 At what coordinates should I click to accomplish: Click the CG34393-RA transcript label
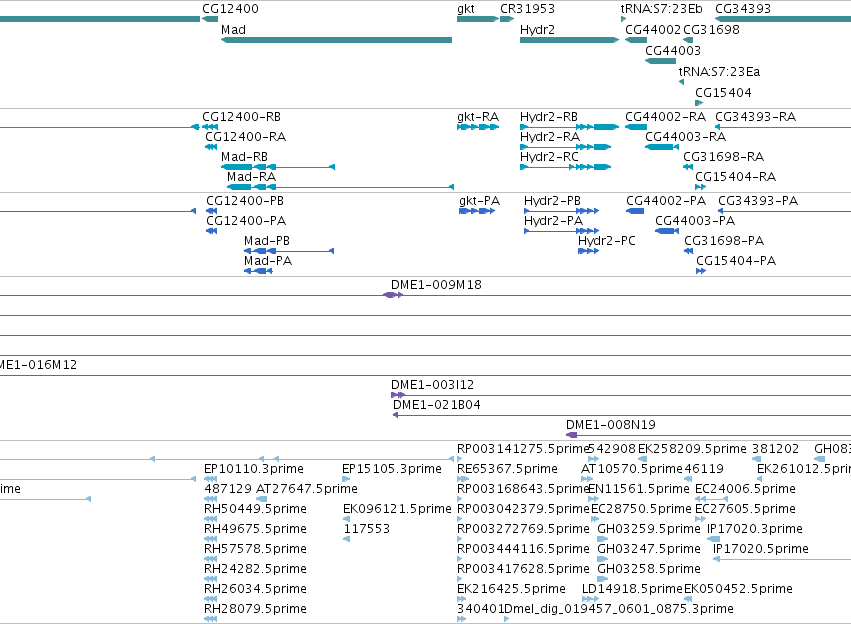tap(755, 117)
